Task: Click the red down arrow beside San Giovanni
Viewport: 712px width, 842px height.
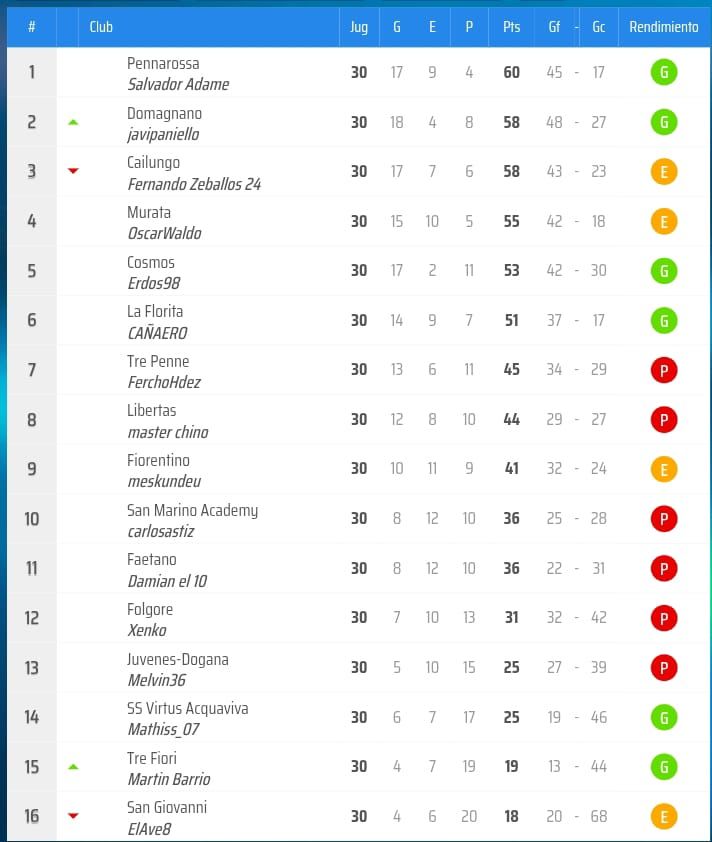Action: coord(73,816)
